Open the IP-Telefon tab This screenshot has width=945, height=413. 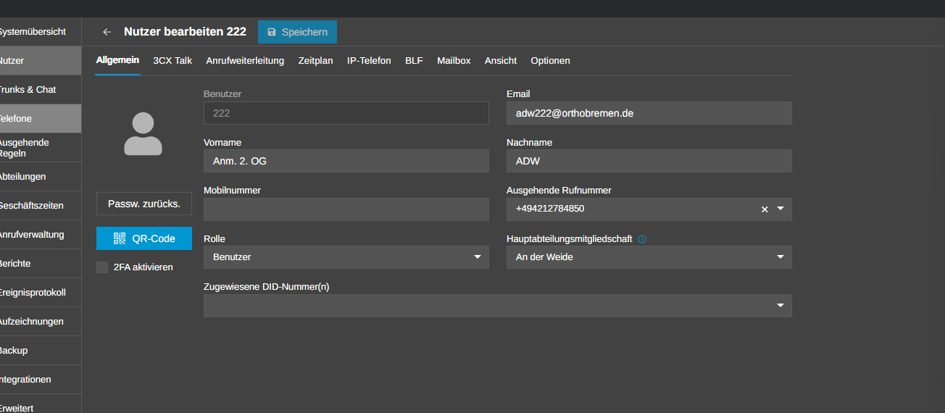click(369, 61)
